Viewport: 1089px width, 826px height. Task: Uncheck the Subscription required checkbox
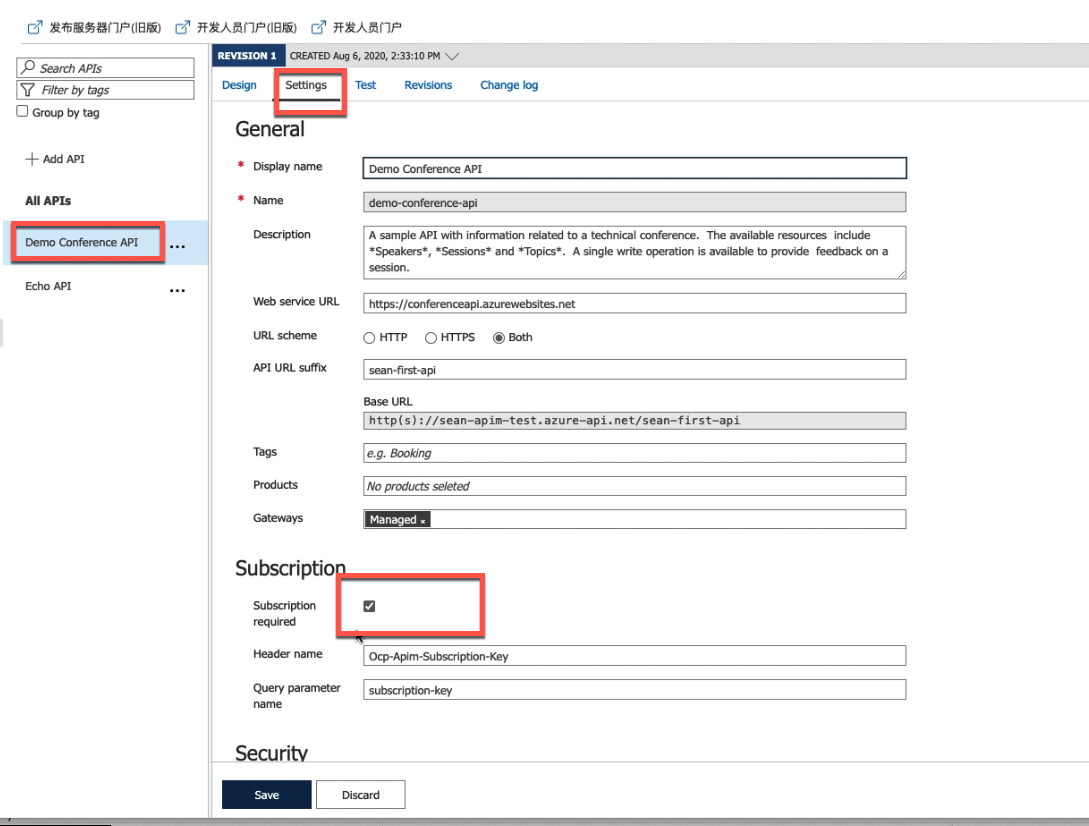[x=369, y=606]
